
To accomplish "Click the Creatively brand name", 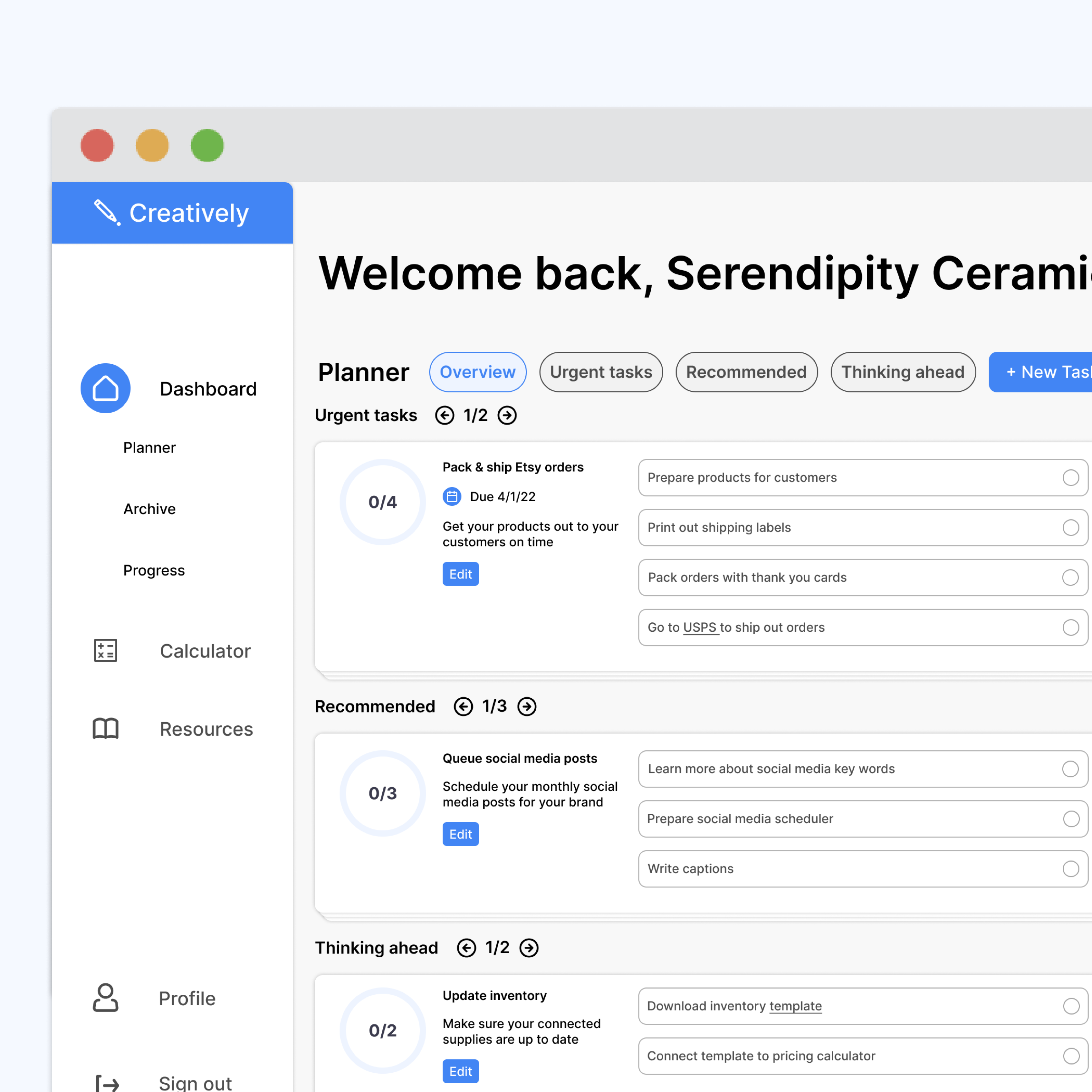I will [189, 213].
